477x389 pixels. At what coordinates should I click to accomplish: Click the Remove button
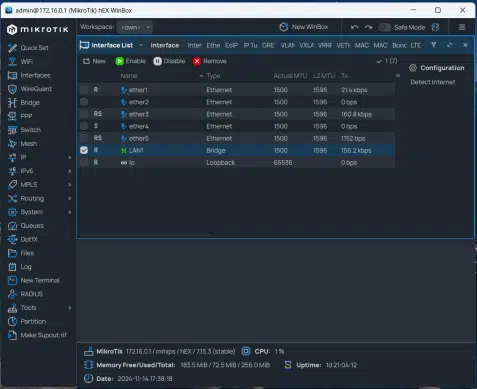point(210,61)
